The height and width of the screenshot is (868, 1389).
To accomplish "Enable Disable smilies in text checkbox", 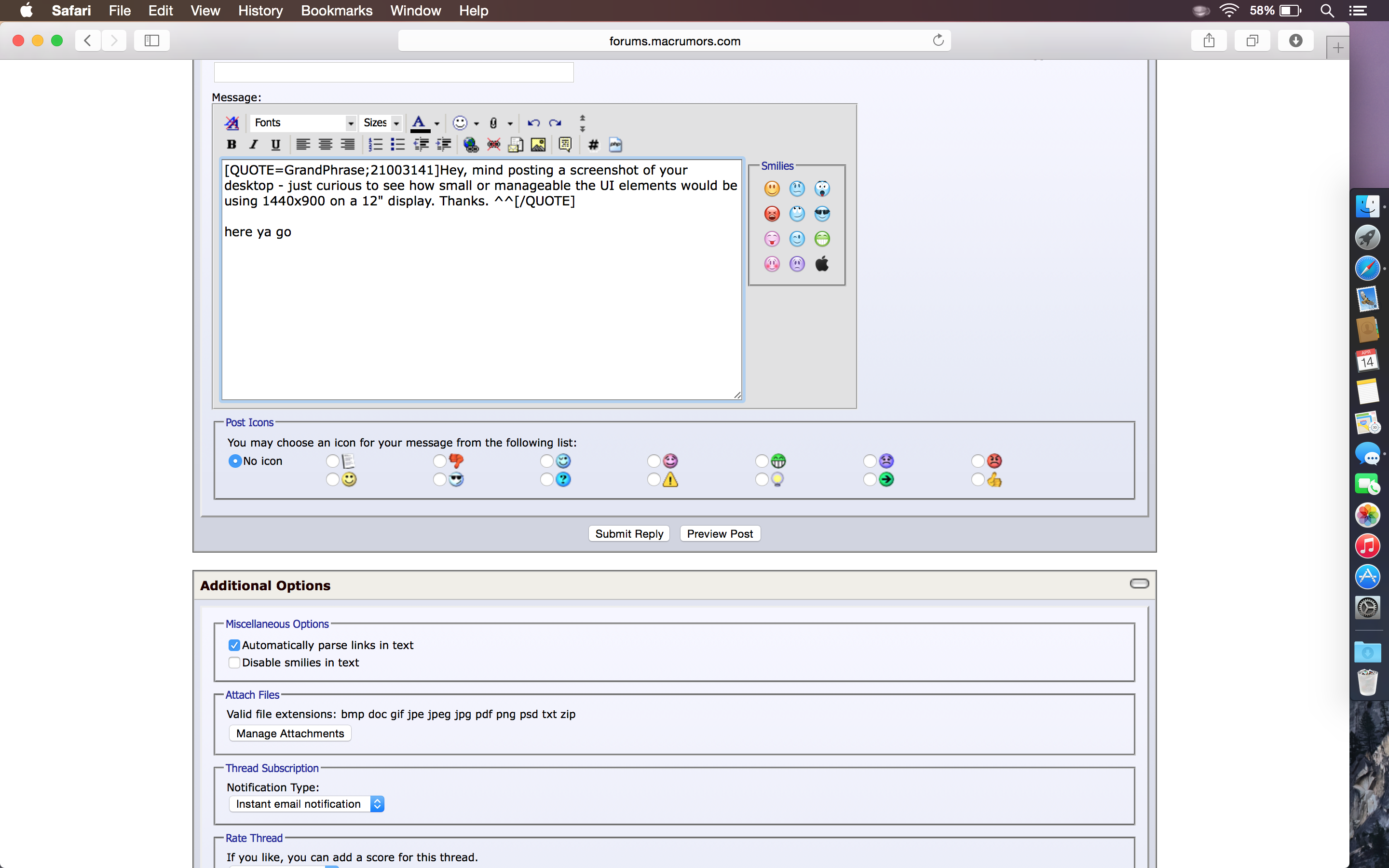I will coord(234,663).
